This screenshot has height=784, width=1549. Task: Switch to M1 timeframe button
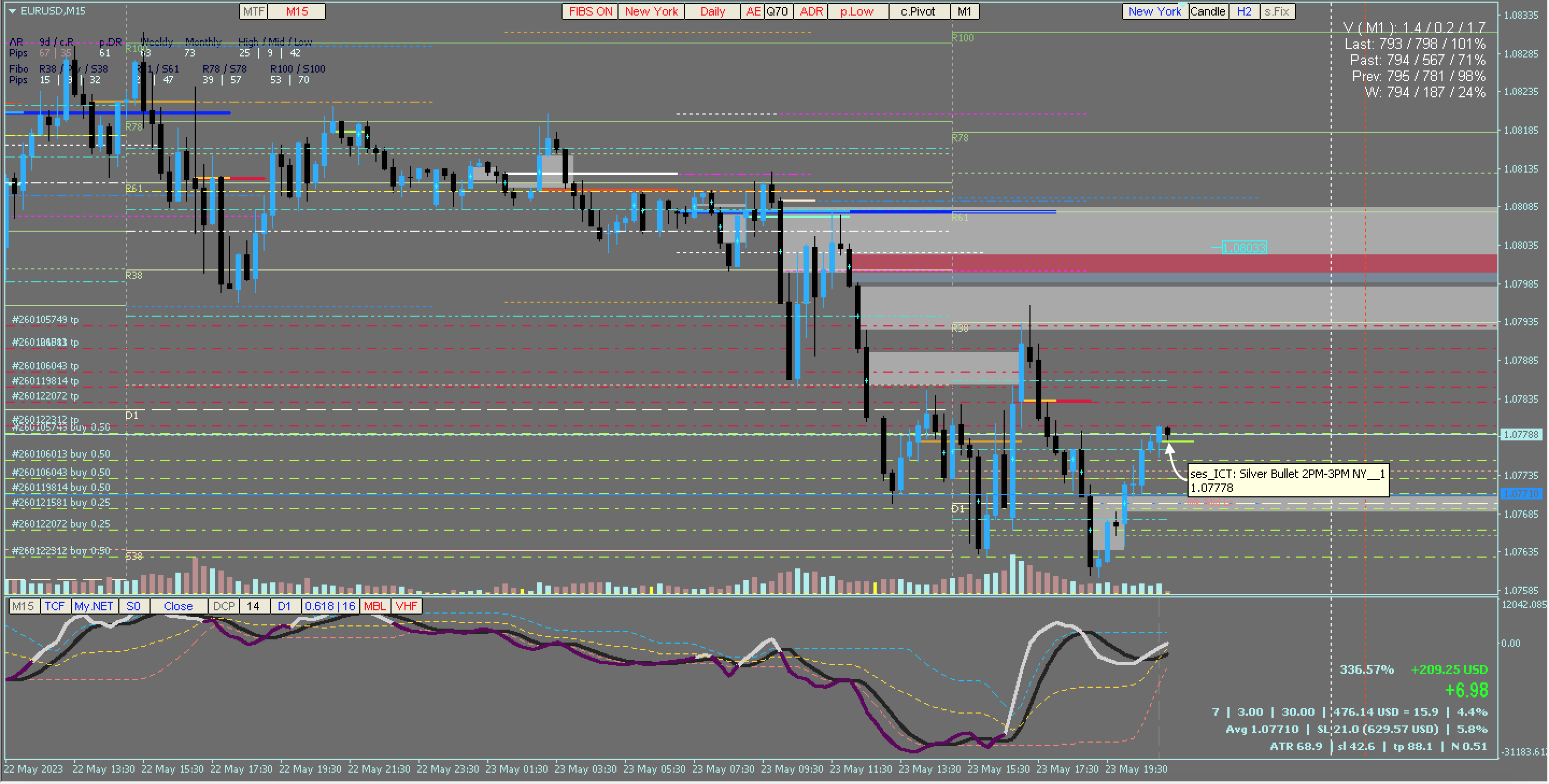[x=964, y=11]
